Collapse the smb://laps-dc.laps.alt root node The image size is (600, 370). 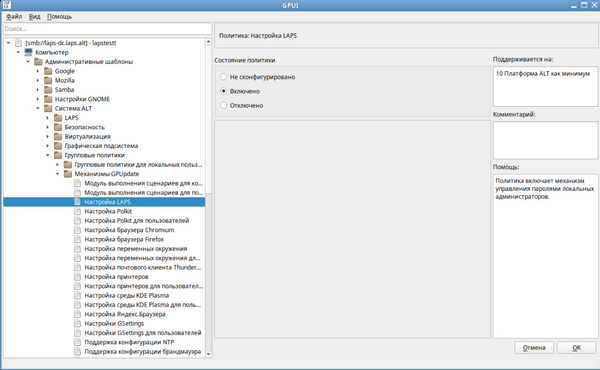pyautogui.click(x=8, y=43)
